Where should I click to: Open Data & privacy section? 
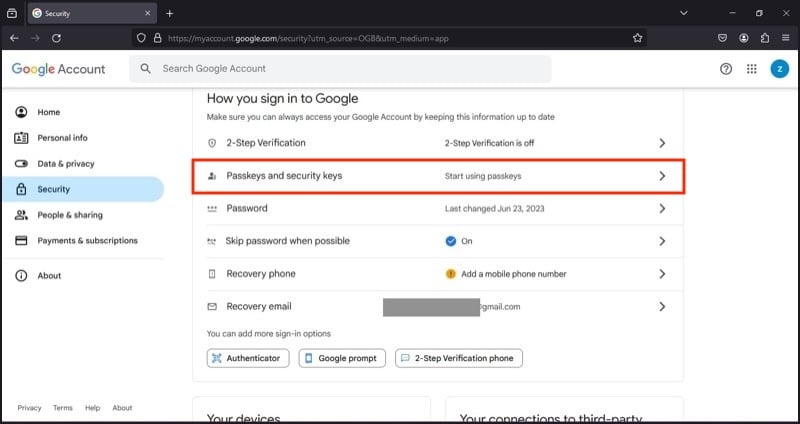pos(83,164)
